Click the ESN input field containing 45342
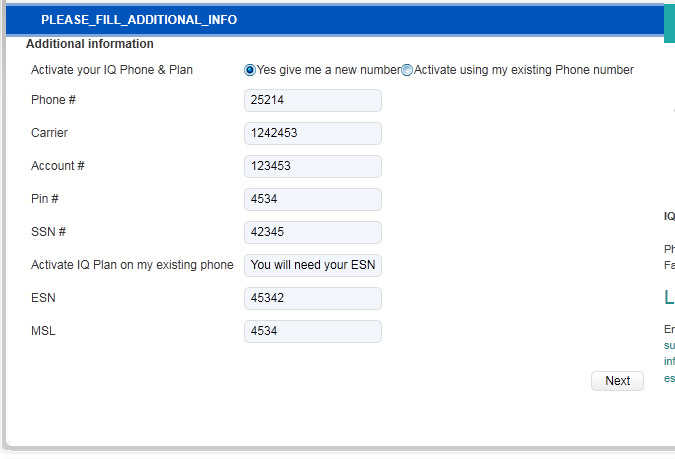Image resolution: width=675 pixels, height=459 pixels. point(312,298)
